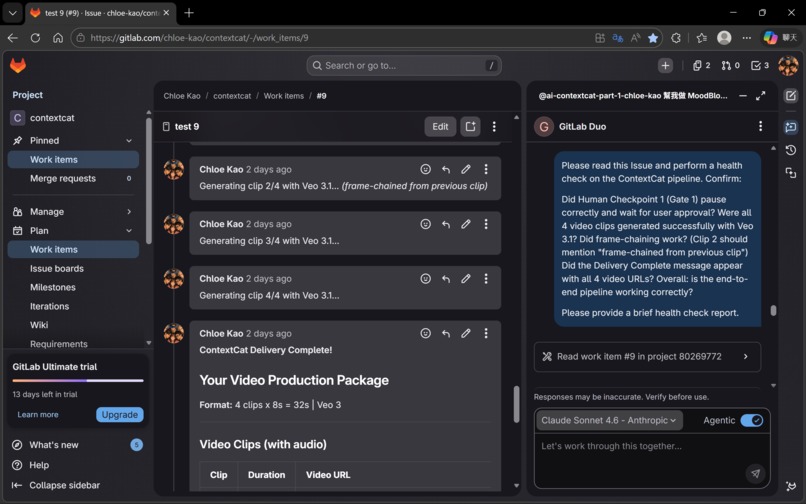Reply to clip 2/4 comment

pyautogui.click(x=446, y=169)
